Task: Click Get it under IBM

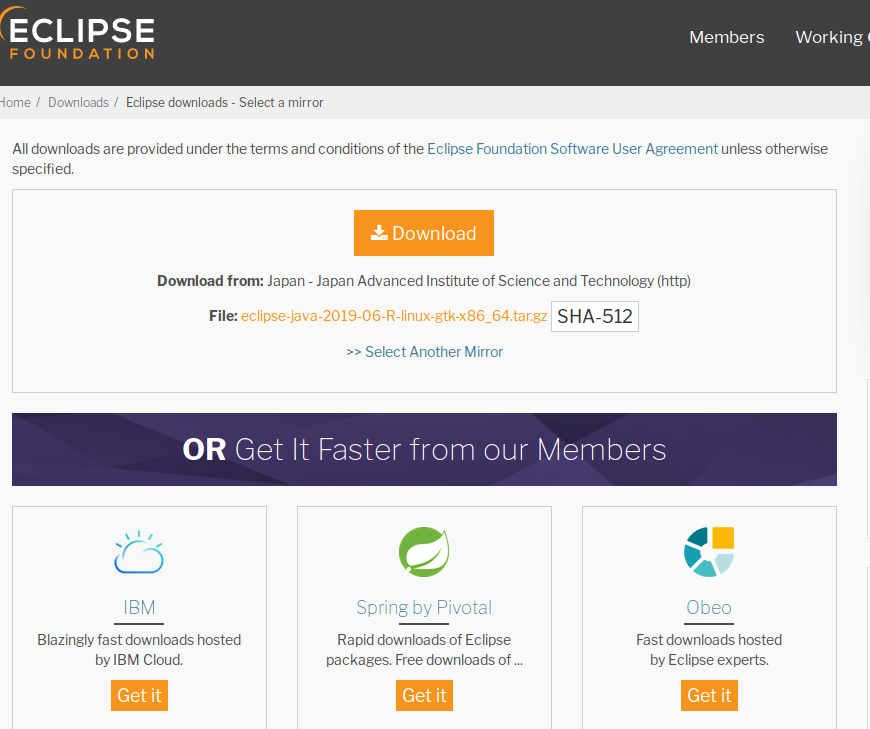Action: (x=139, y=695)
